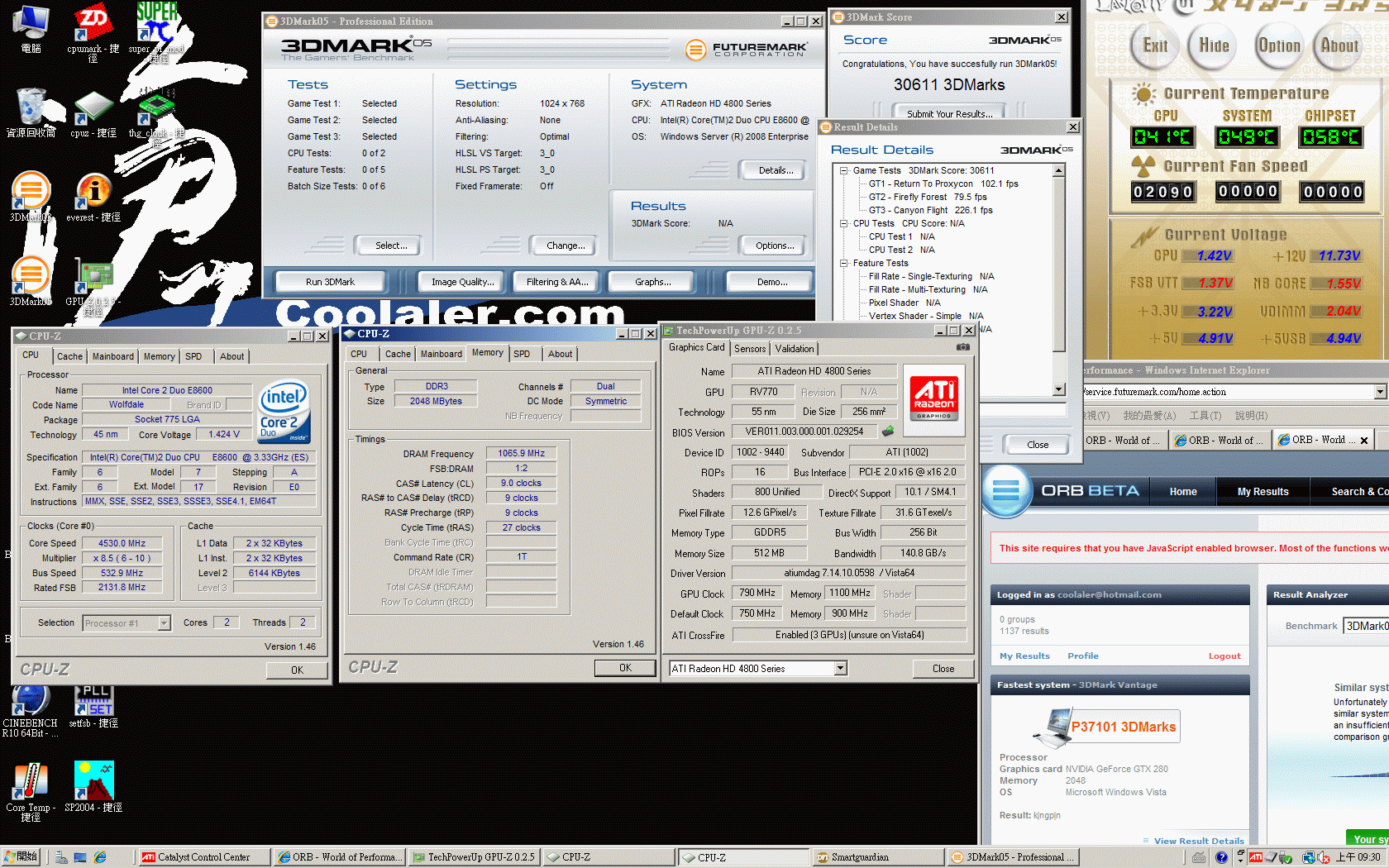The image size is (1389, 868).
Task: Open the Result Analyzer Benchmark dropdown
Action: [x=1366, y=626]
